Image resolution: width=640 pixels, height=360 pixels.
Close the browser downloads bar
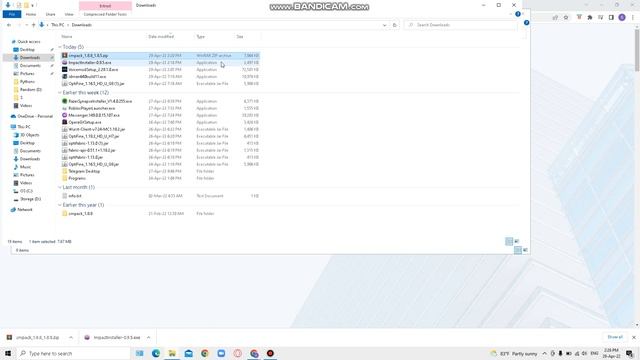pyautogui.click(x=633, y=338)
